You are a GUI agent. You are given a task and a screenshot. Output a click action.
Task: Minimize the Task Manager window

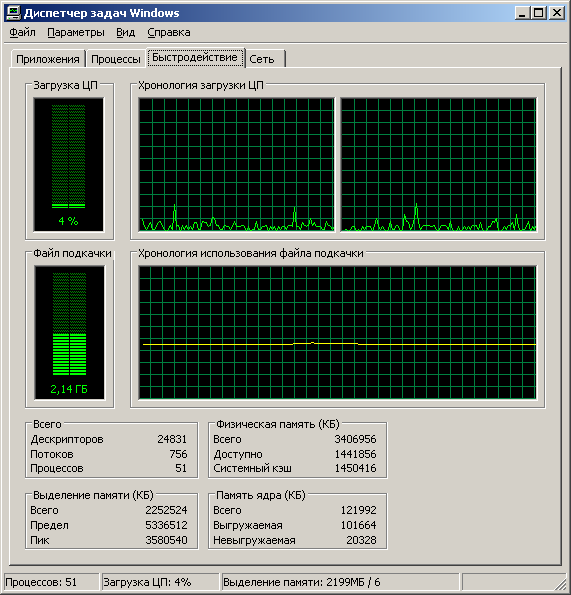click(522, 13)
